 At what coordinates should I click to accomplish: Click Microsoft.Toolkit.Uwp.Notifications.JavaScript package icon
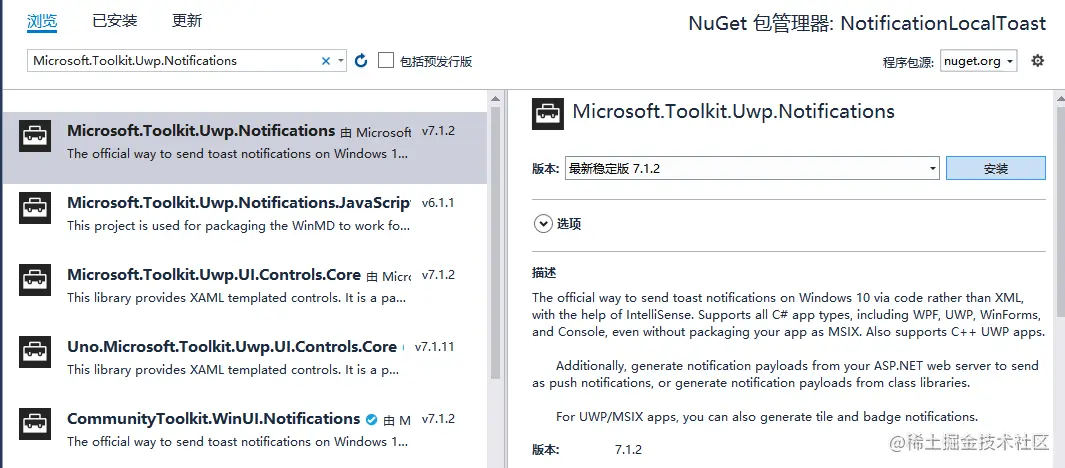(x=35, y=207)
